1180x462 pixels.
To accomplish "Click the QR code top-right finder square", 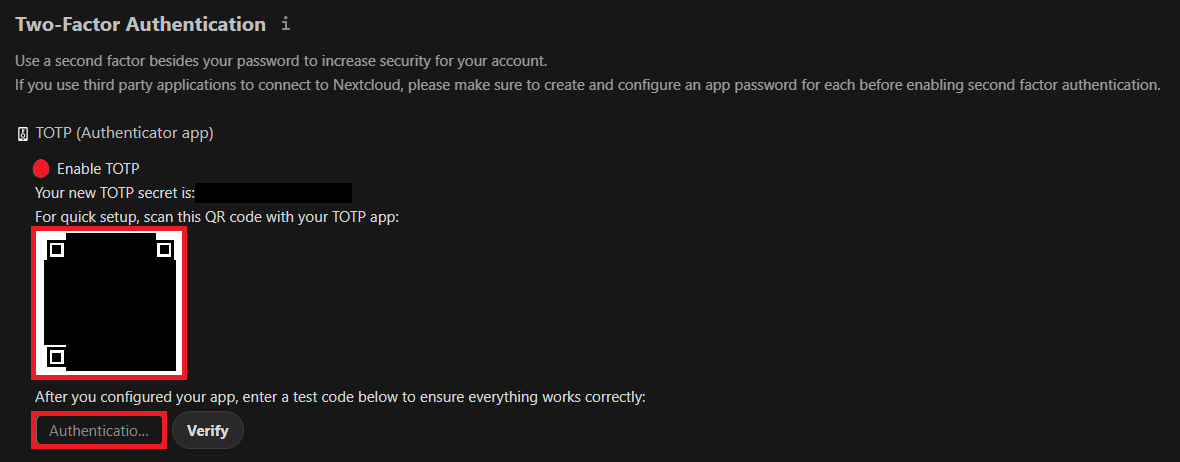I will pos(164,249).
